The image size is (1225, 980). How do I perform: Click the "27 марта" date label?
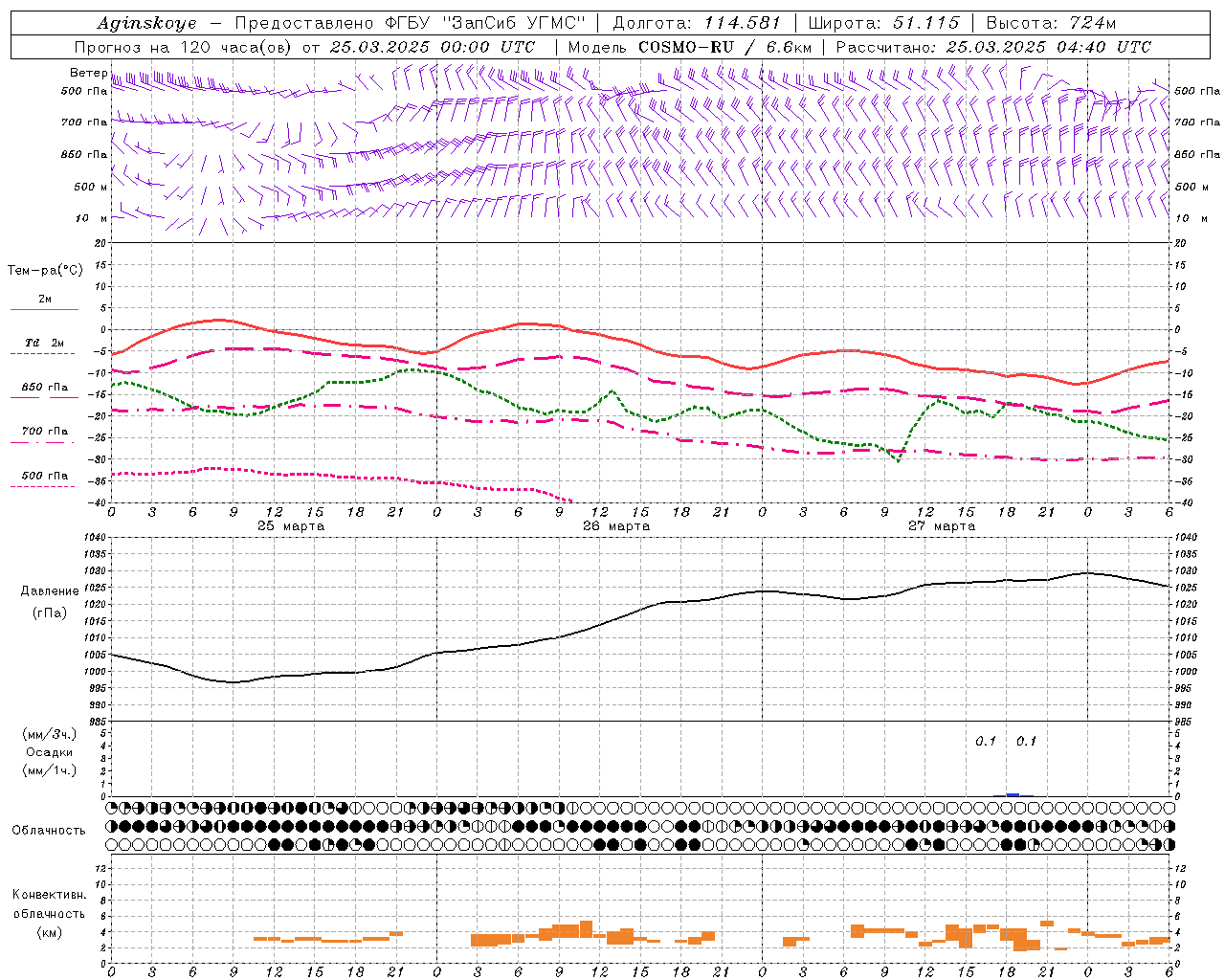coord(942,526)
